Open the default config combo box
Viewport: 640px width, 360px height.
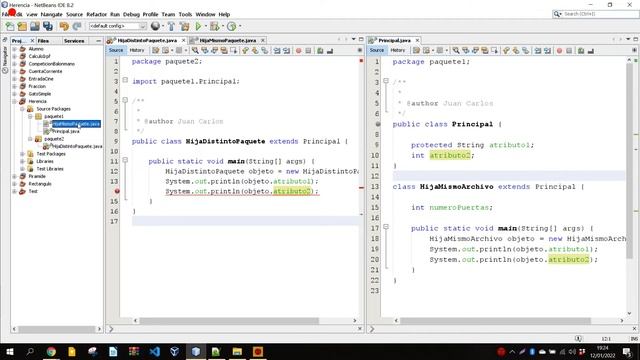click(x=118, y=26)
